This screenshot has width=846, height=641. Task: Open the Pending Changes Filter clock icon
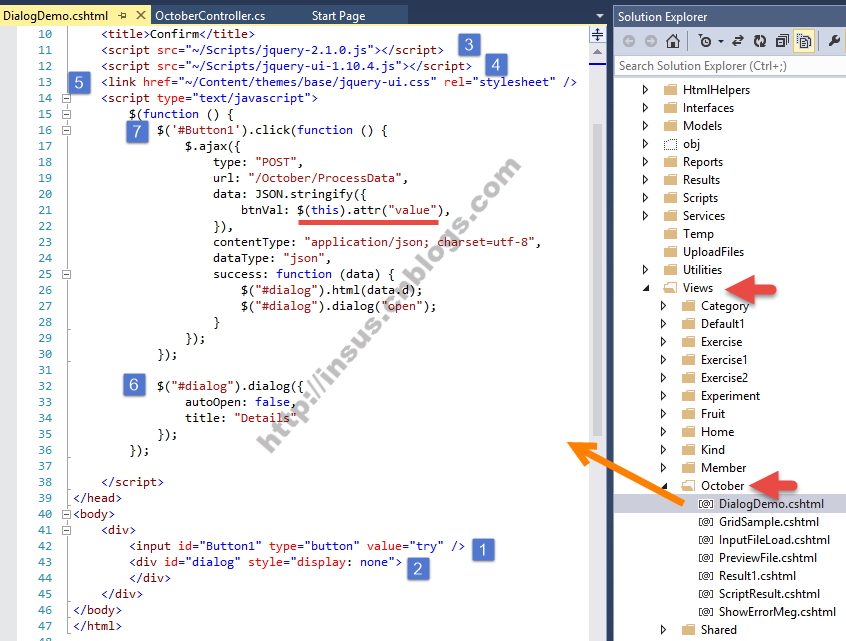point(705,41)
